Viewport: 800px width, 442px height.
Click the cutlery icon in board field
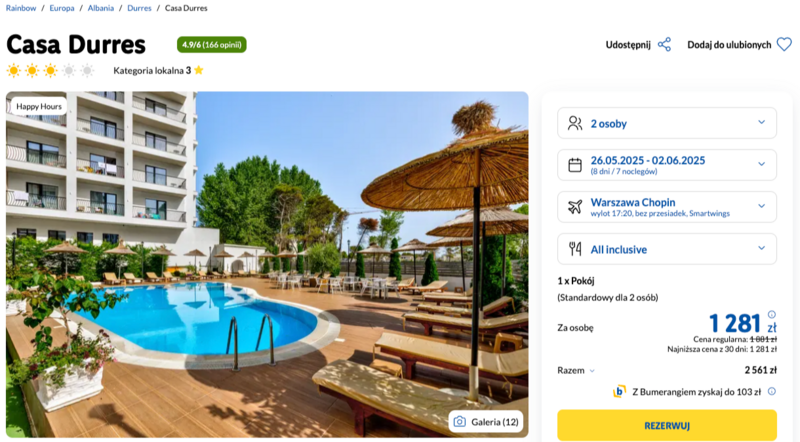[575, 249]
